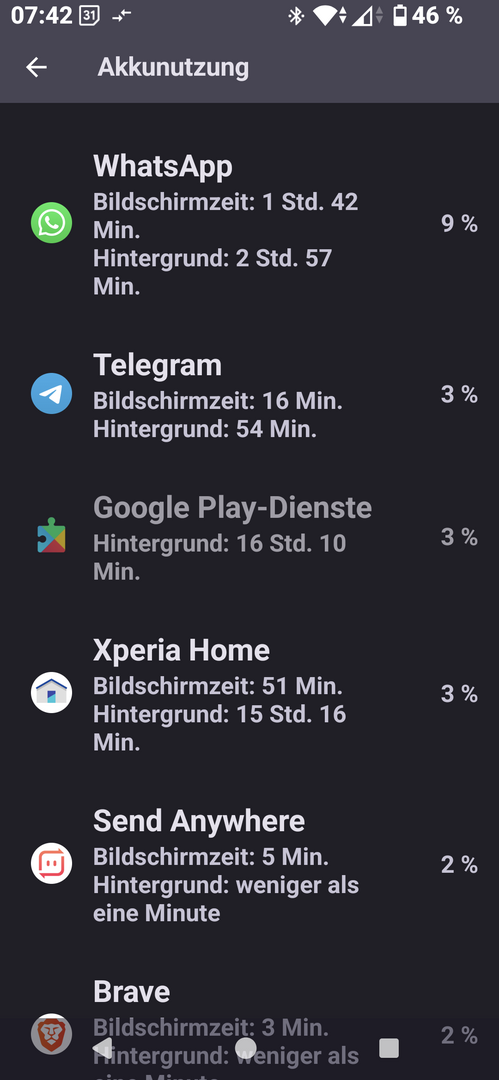Tap the Android home navigation button

pos(246,1048)
